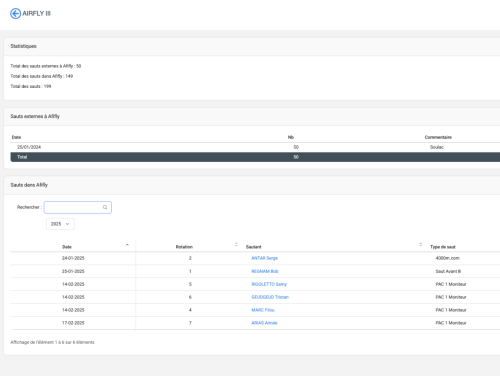The image size is (500, 376).
Task: Open the MARC Filou jumper link
Action: coord(263,310)
